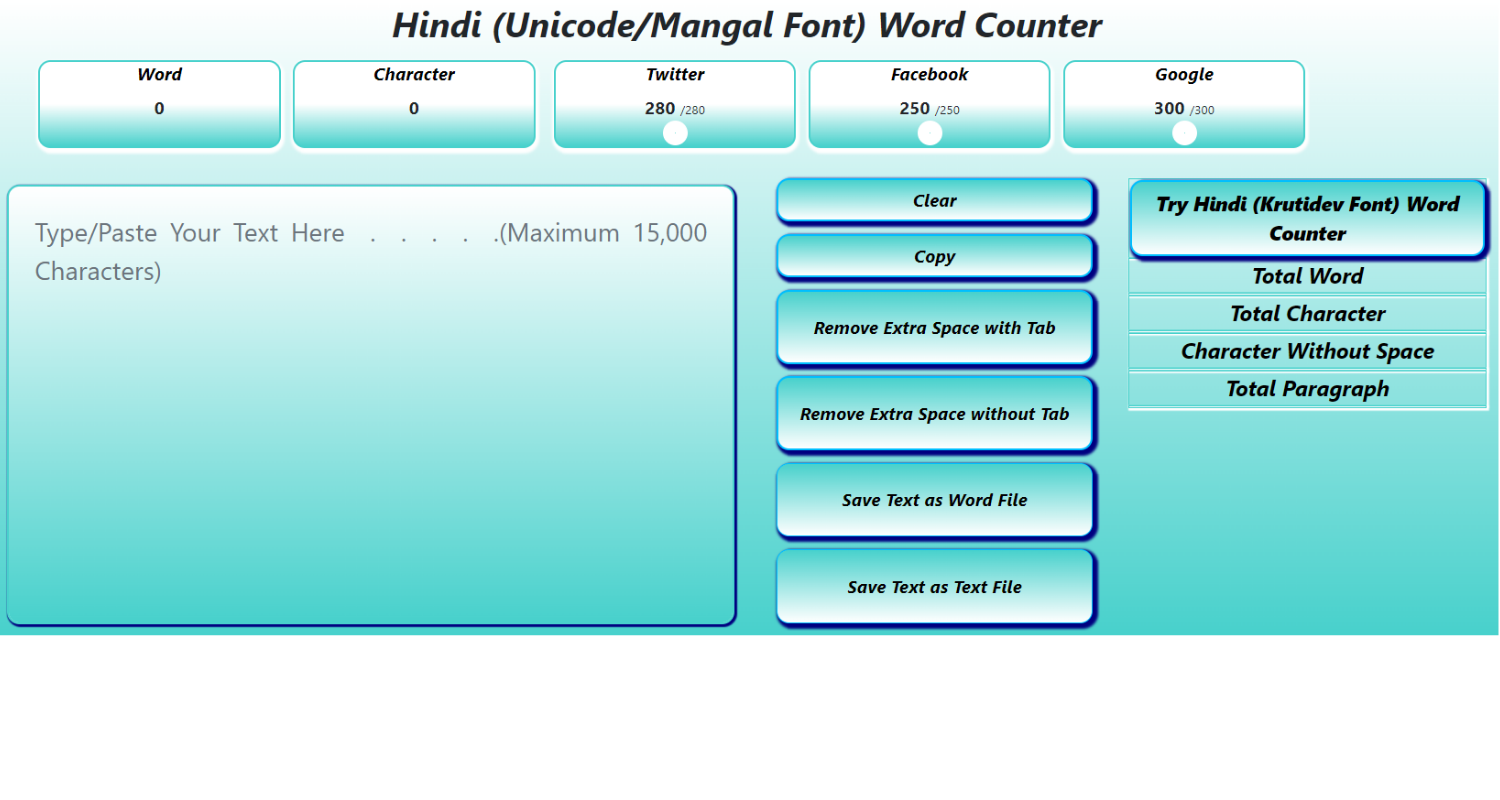
Task: Remove extra space without Tab
Action: click(934, 414)
